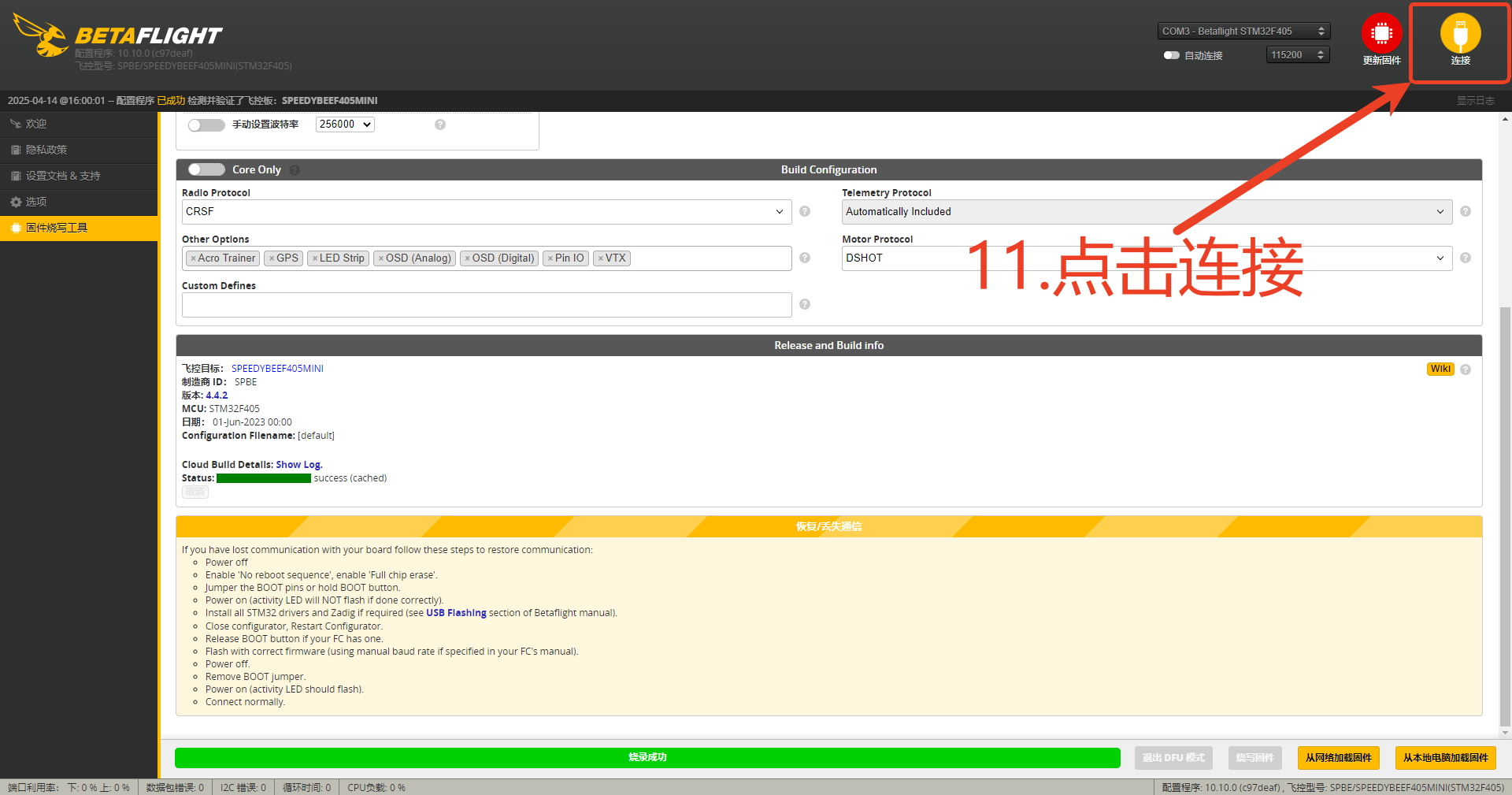Open the Options sidebar tab

[79, 202]
